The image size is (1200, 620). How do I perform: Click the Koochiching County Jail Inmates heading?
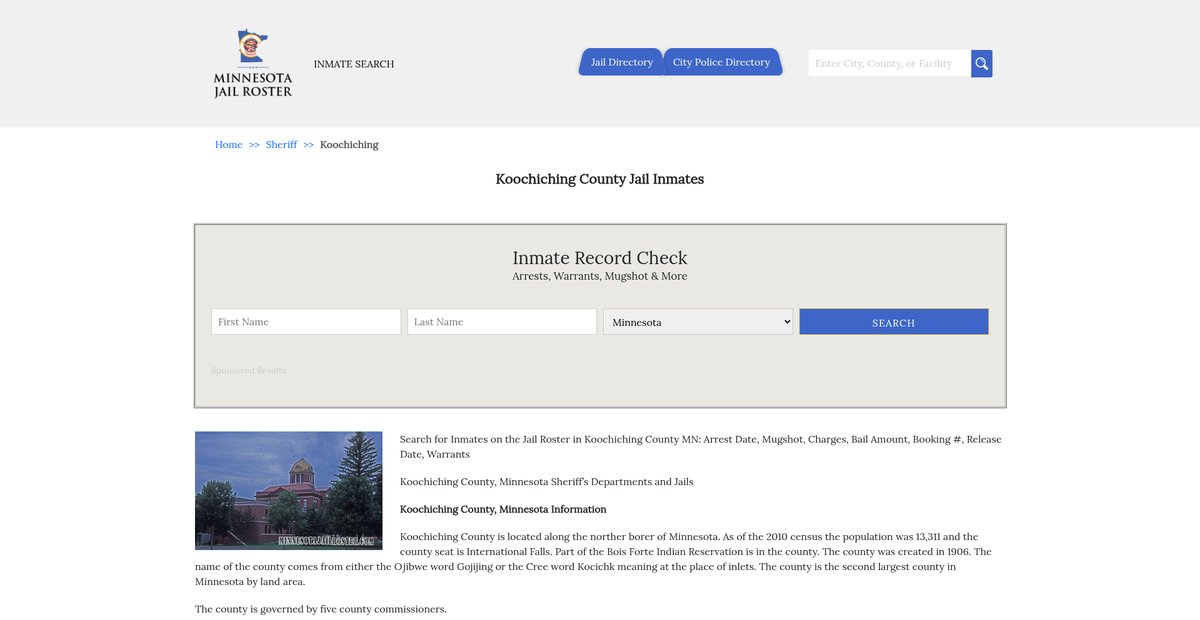tap(600, 179)
